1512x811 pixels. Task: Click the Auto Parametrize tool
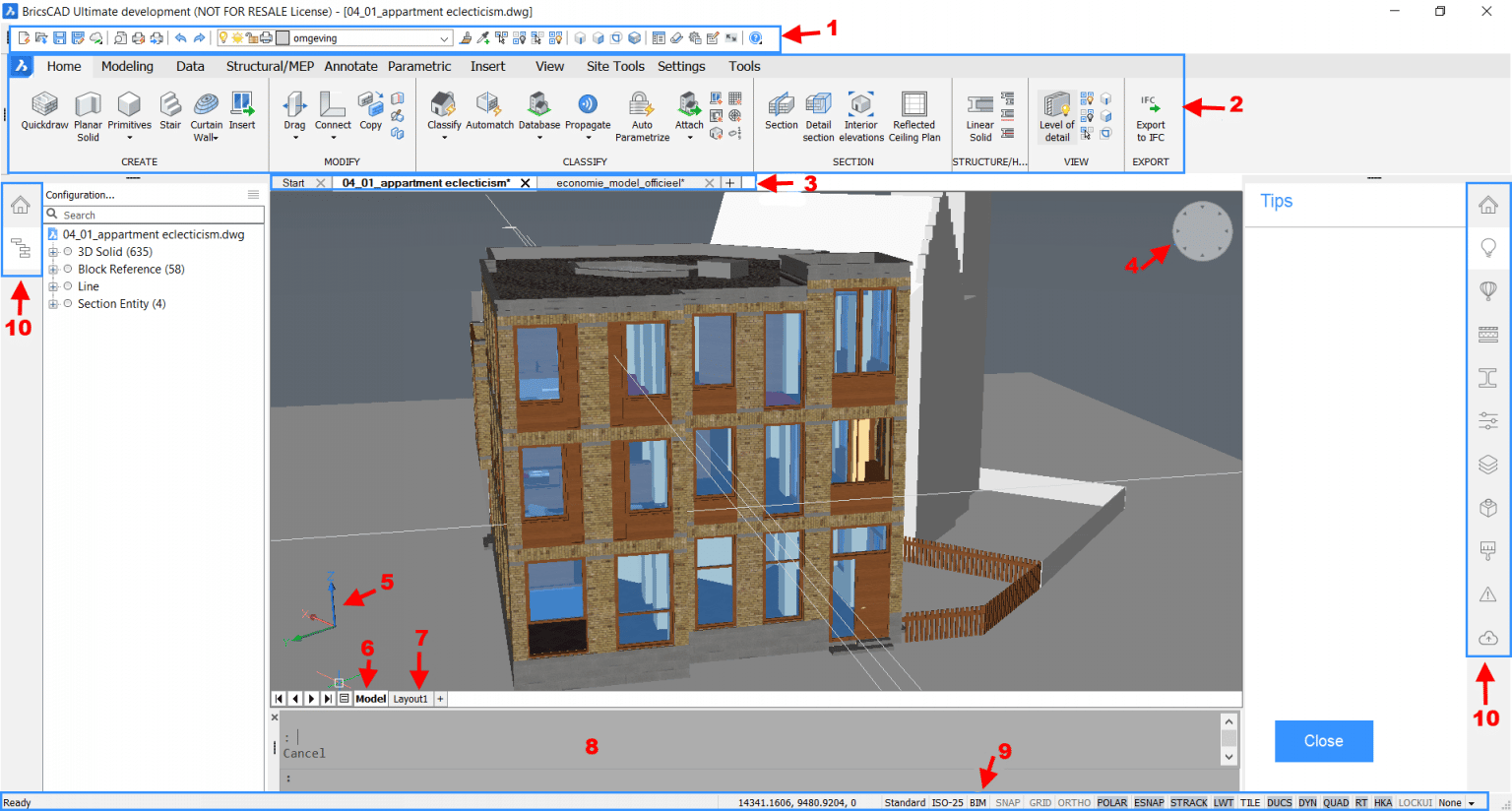[641, 111]
